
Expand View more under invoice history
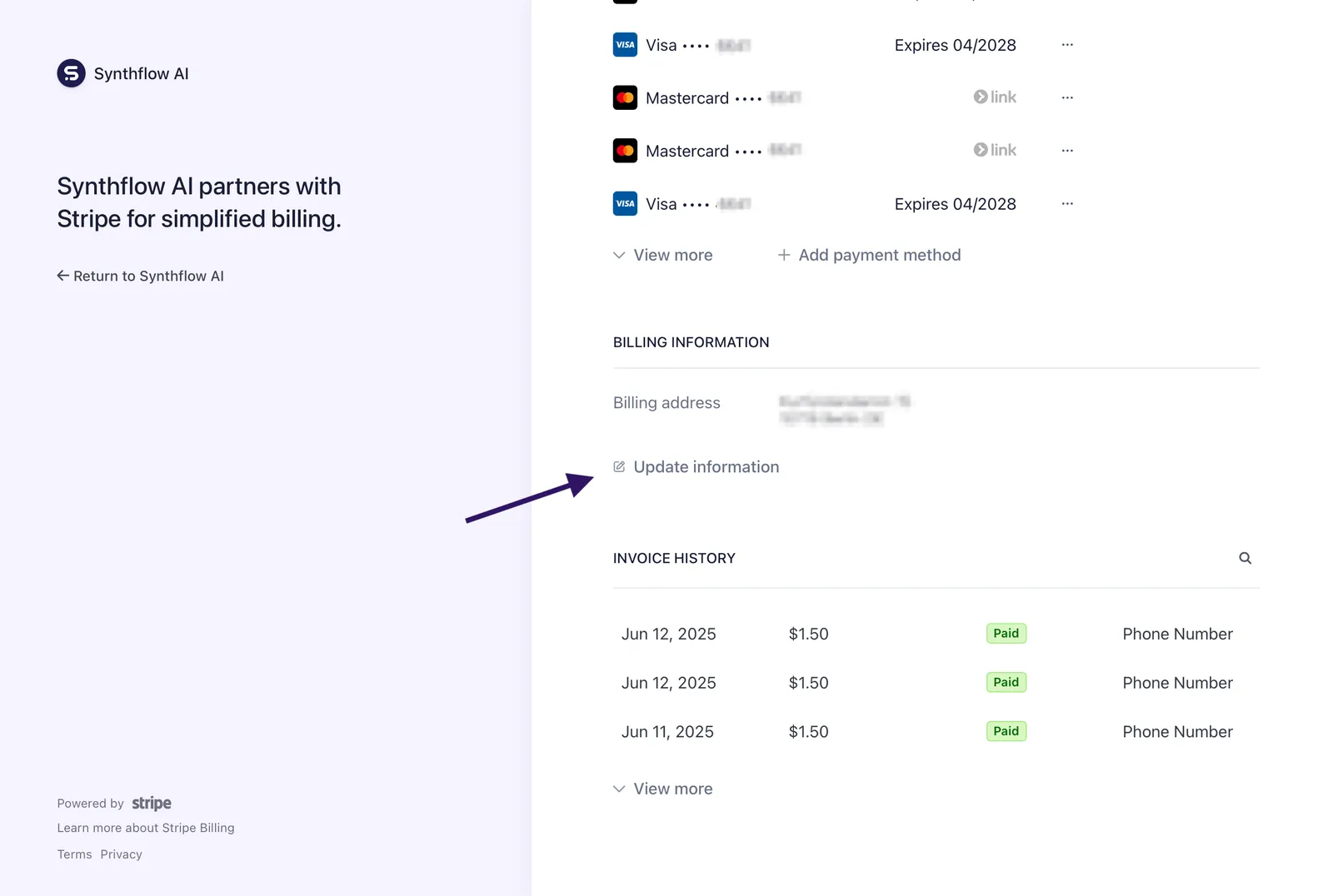coord(663,789)
